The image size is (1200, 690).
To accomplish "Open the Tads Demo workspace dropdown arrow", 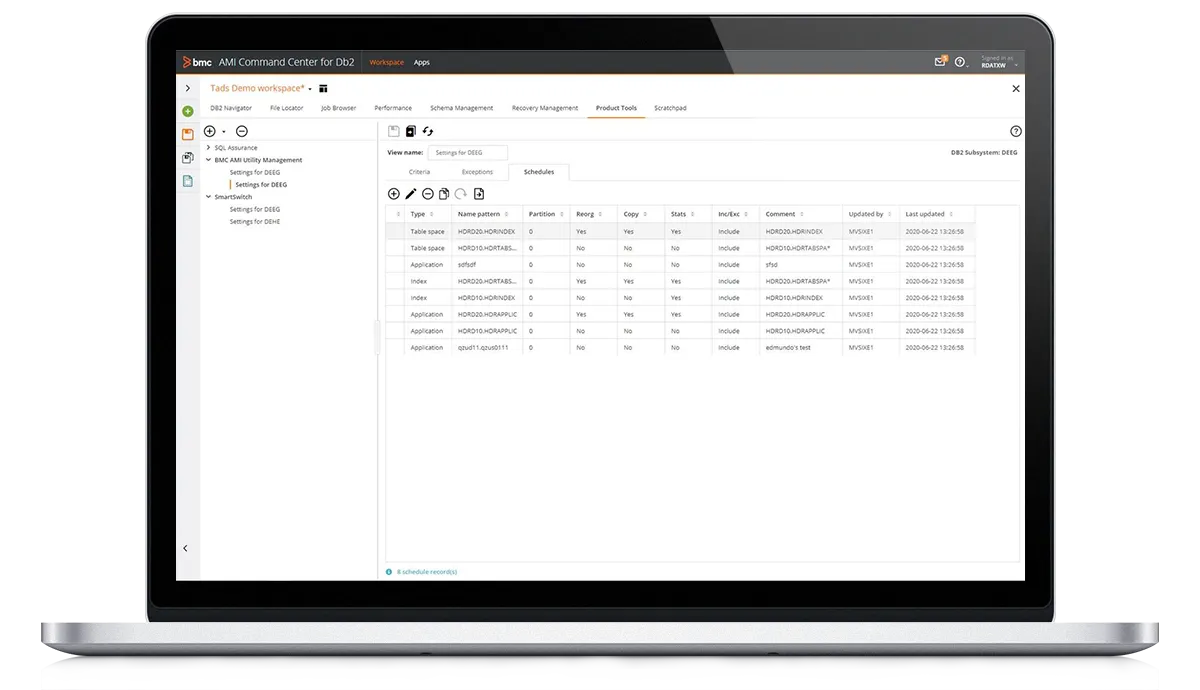I will point(310,89).
